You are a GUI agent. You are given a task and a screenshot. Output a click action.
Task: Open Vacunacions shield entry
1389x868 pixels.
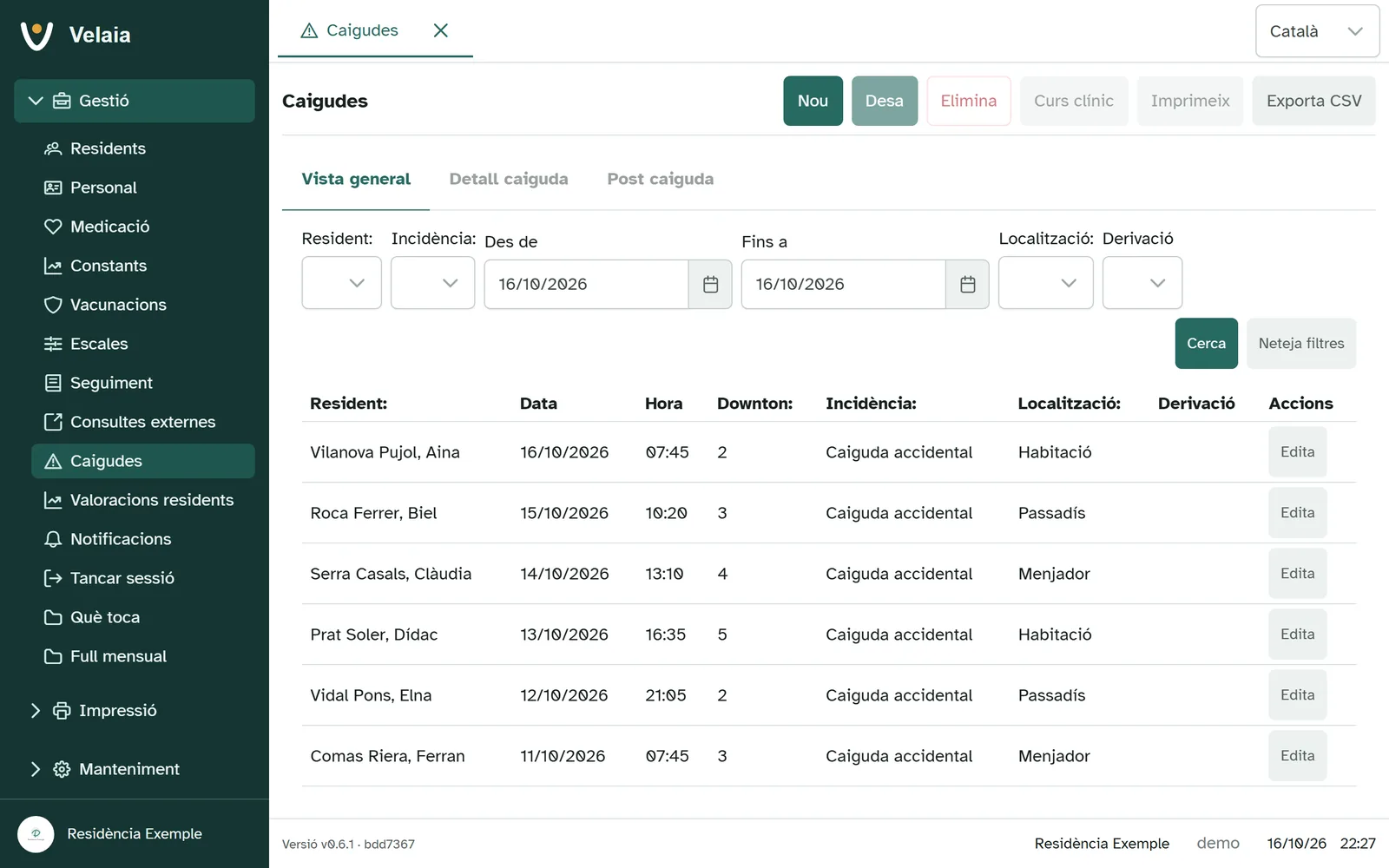(x=143, y=305)
